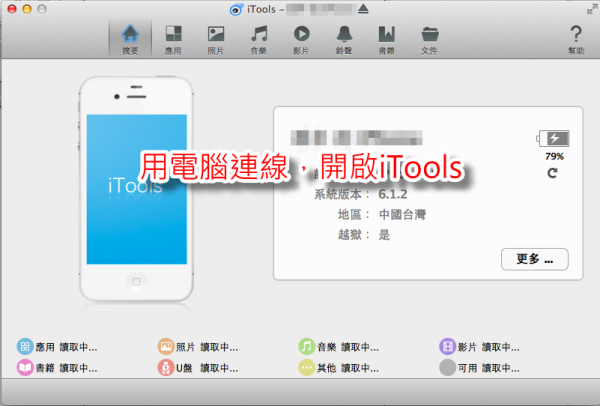Click the green 音樂 storage icon
Screen dimensions: 600x406
click(x=307, y=347)
